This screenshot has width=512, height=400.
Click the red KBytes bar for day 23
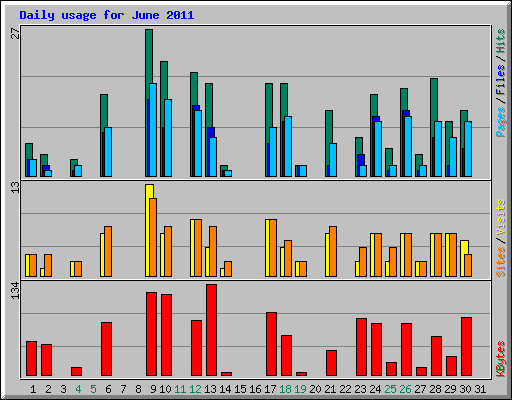click(x=361, y=347)
